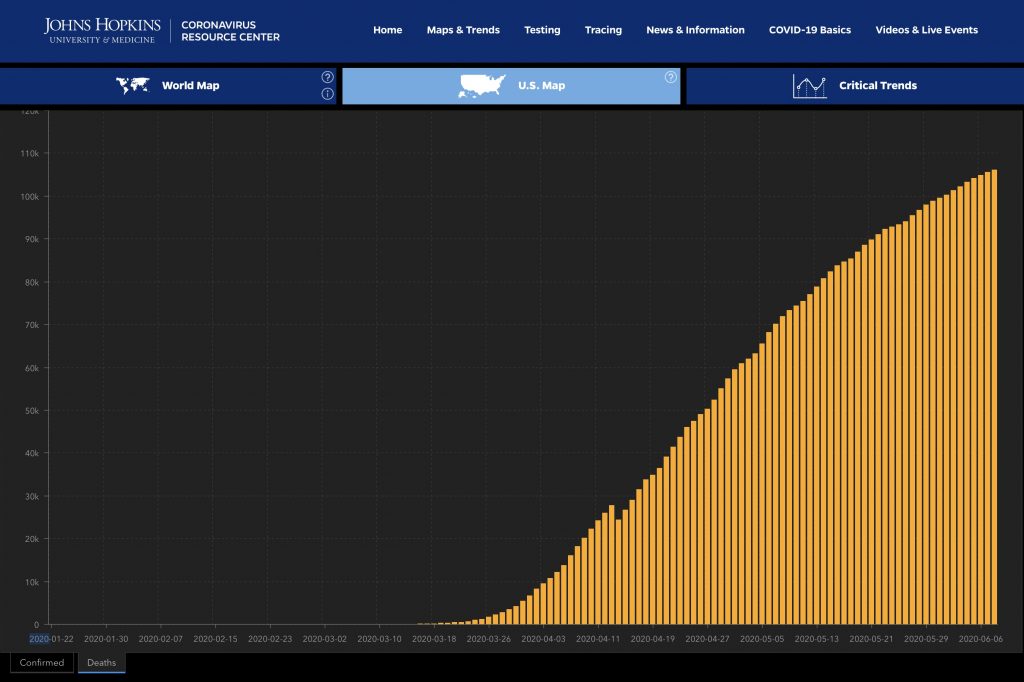
Task: Click the Critical Trends line chart icon
Action: click(809, 86)
